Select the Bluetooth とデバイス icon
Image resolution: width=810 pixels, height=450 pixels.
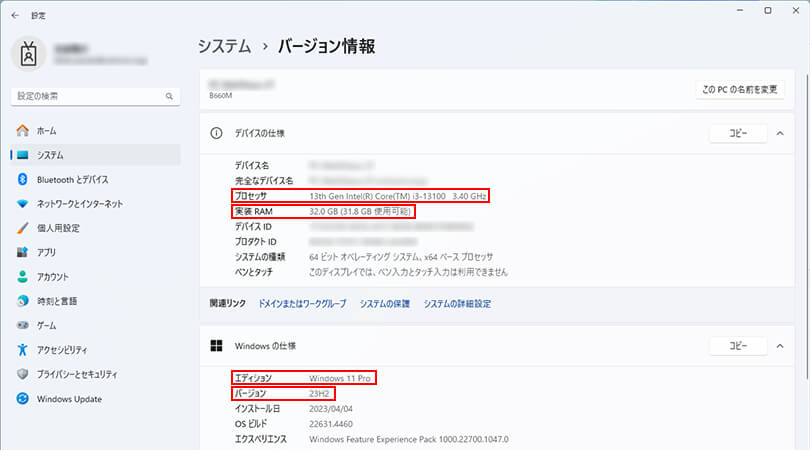[x=22, y=179]
